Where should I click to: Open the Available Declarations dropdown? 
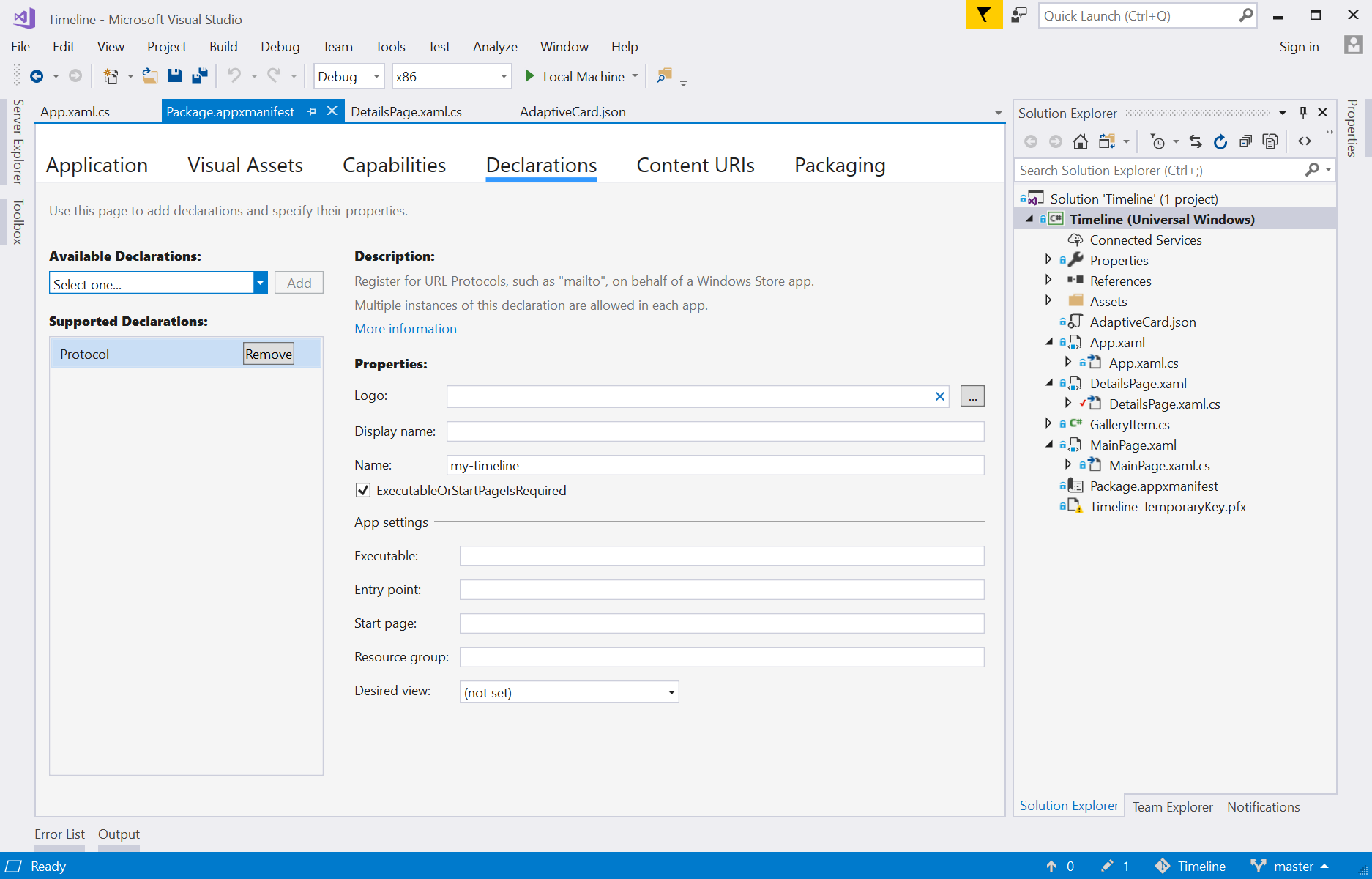point(260,283)
